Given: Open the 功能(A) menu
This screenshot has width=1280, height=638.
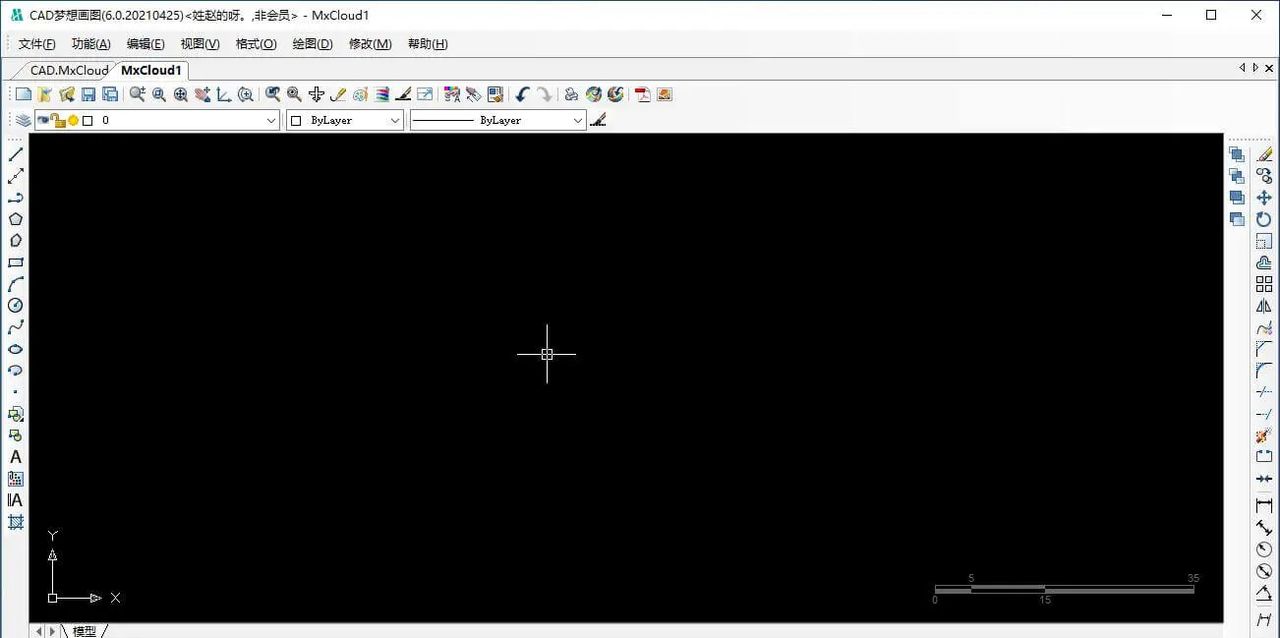Looking at the screenshot, I should (x=91, y=44).
